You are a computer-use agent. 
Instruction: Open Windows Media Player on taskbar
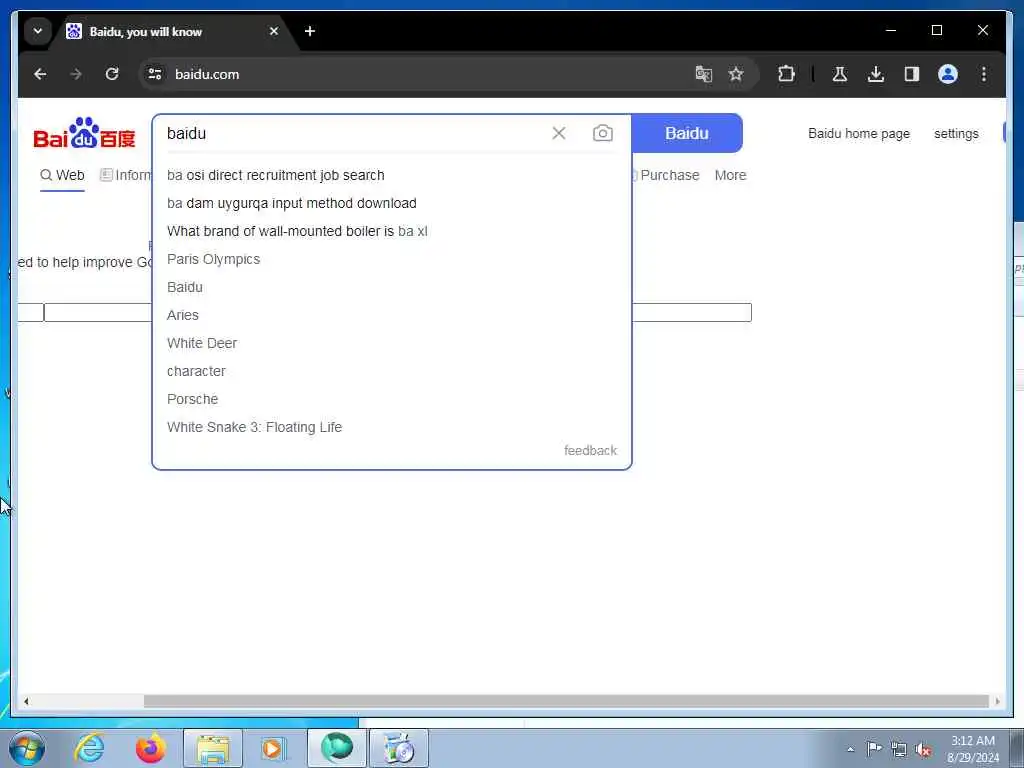tap(274, 748)
